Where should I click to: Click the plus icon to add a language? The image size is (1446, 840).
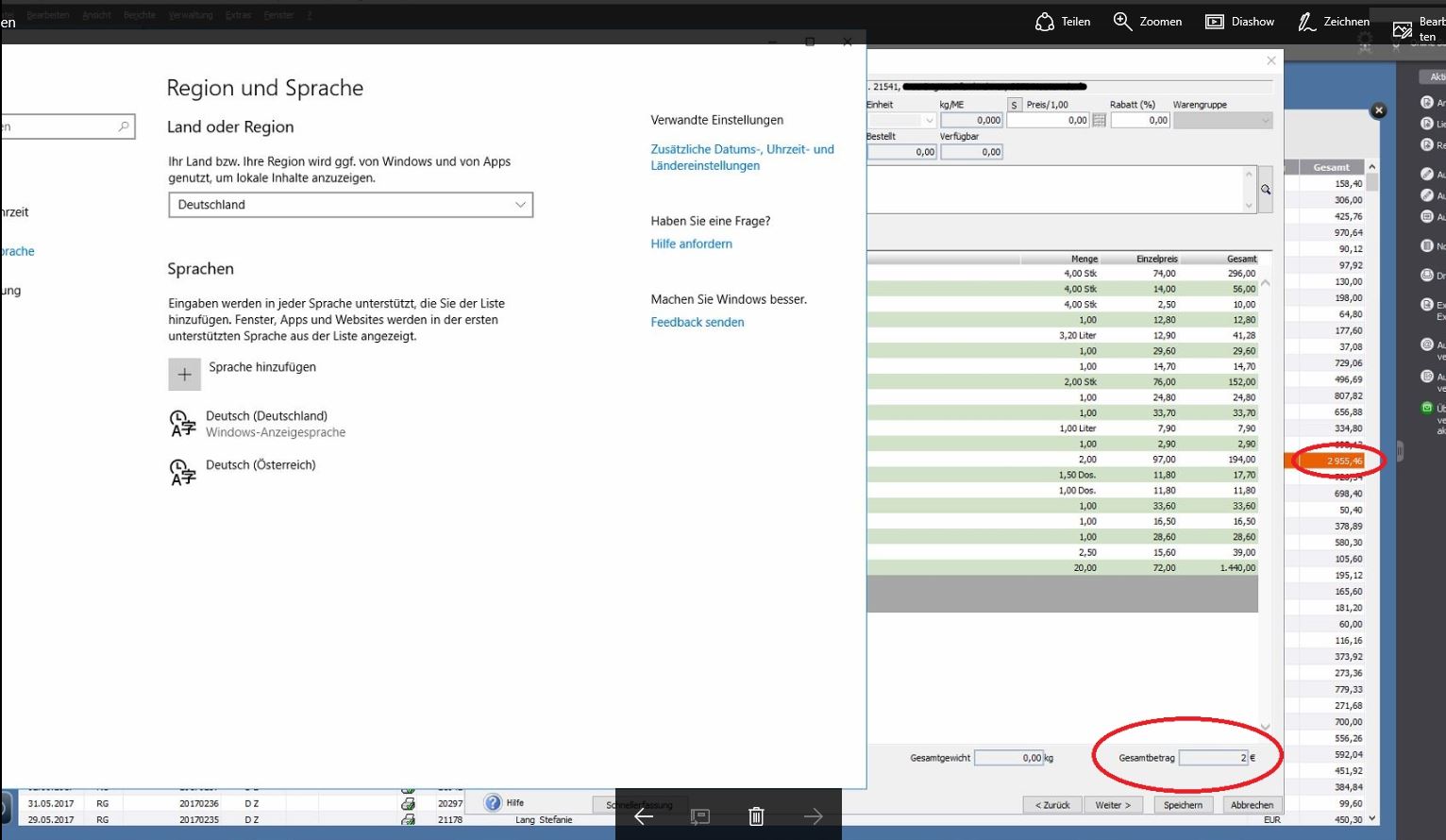pyautogui.click(x=185, y=375)
